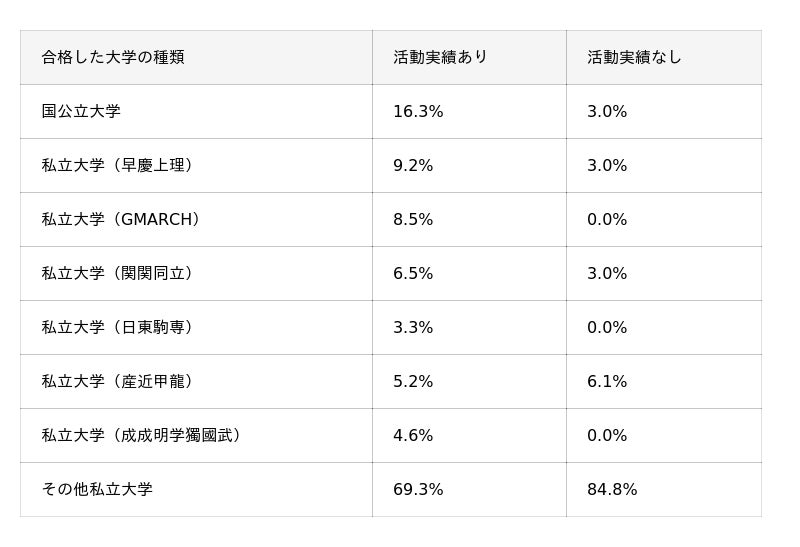
Task: Select the 6.5% value cell
Action: (413, 273)
